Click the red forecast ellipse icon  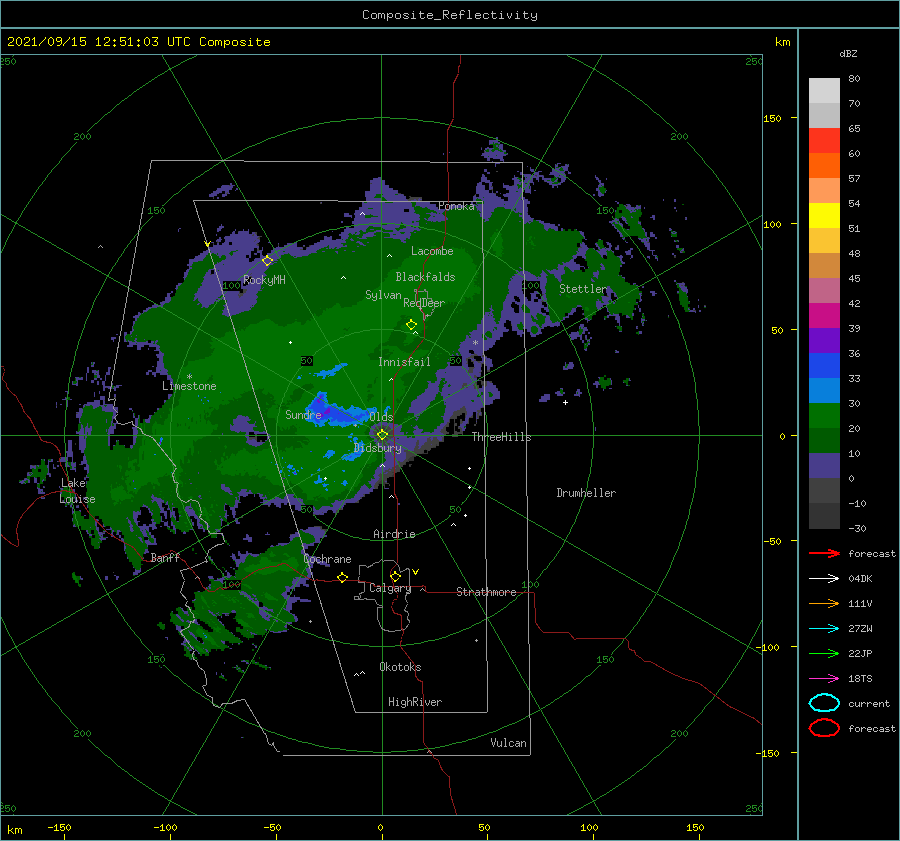point(824,728)
